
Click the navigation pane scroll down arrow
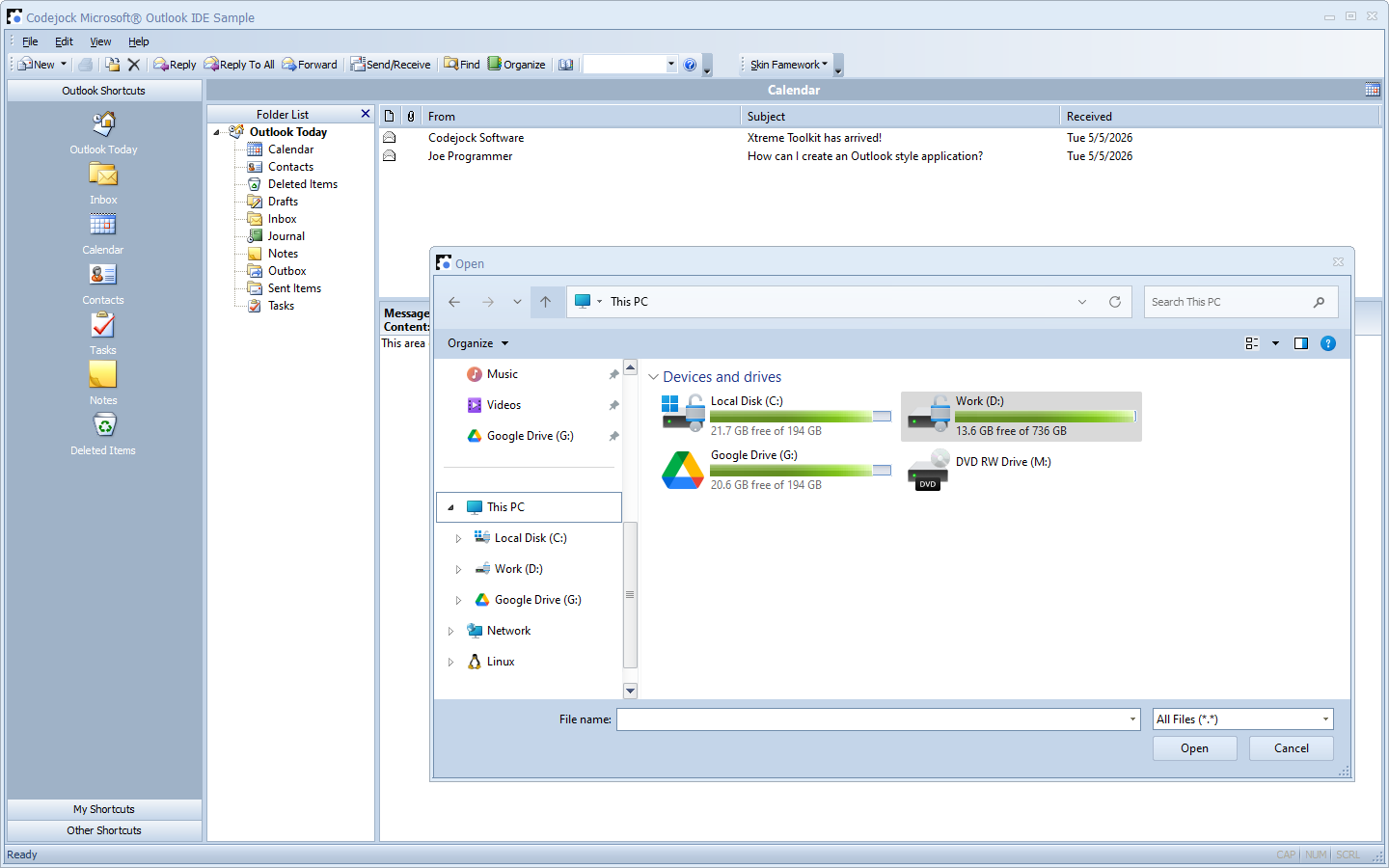click(x=630, y=691)
